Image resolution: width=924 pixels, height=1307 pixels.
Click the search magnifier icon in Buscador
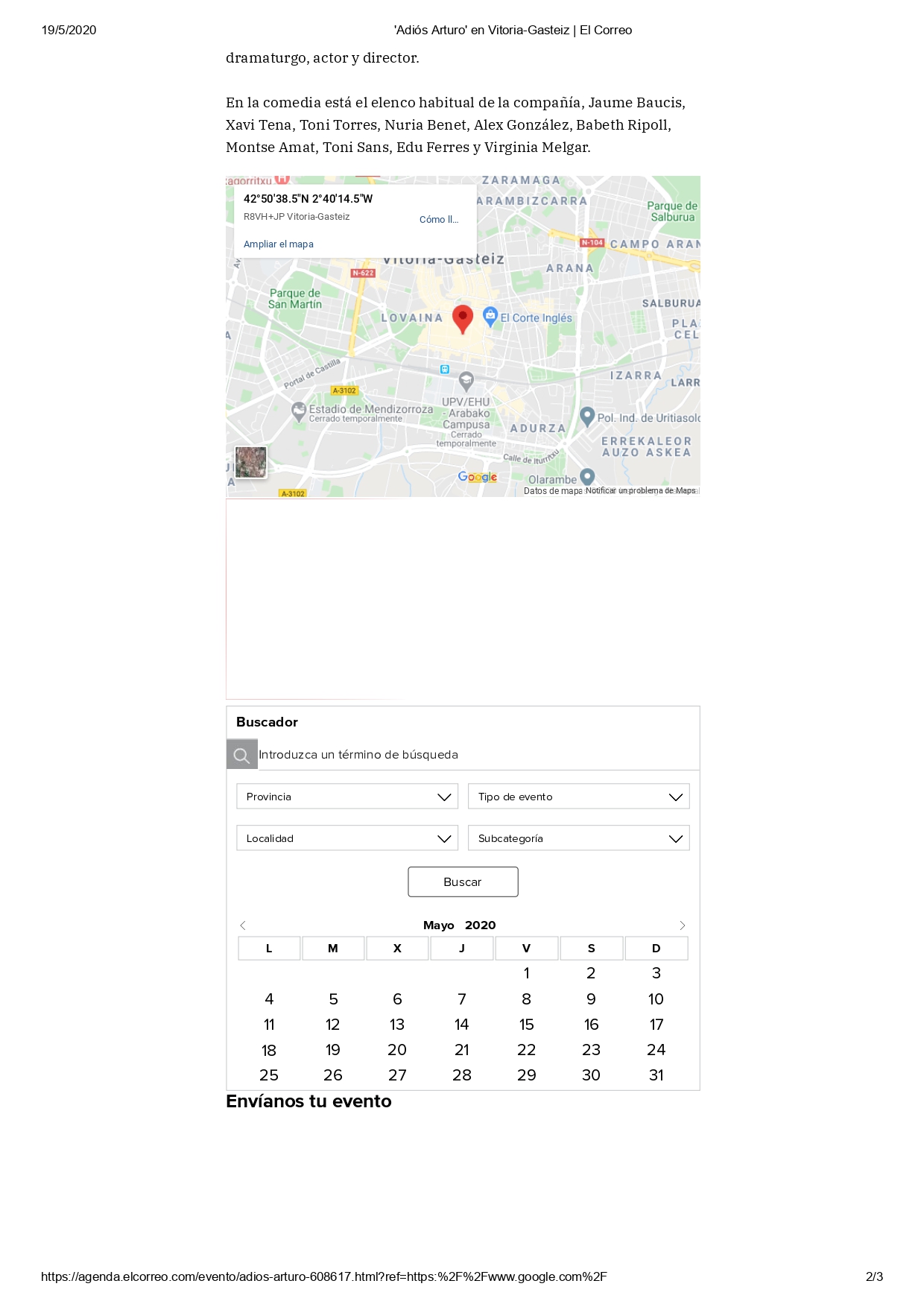241,755
